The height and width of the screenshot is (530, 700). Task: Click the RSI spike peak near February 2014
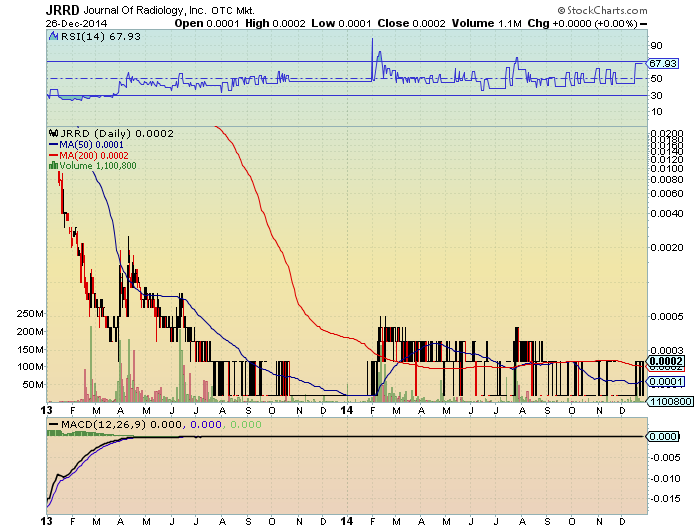pyautogui.click(x=373, y=39)
